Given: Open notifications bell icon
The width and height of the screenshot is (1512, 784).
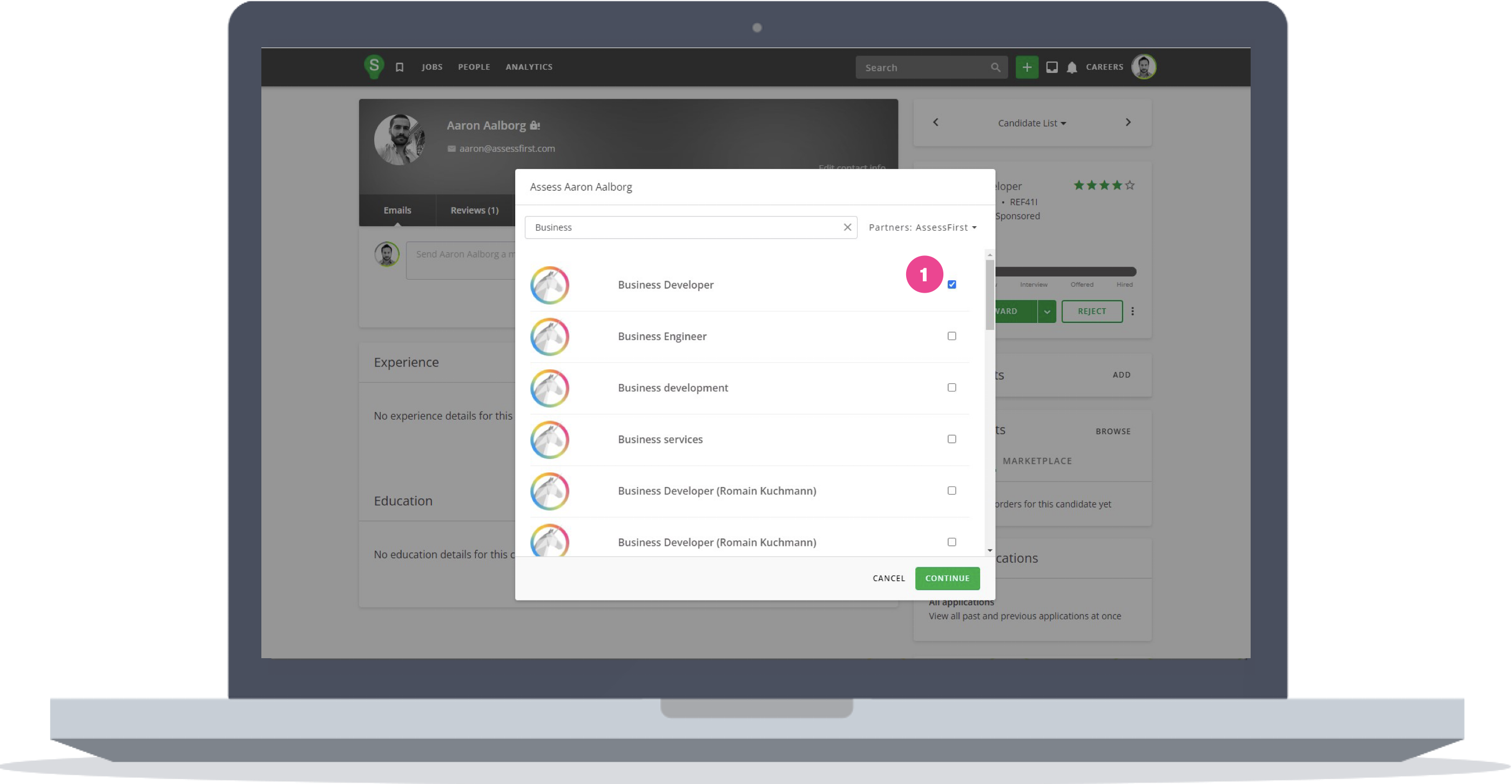Looking at the screenshot, I should pos(1072,67).
